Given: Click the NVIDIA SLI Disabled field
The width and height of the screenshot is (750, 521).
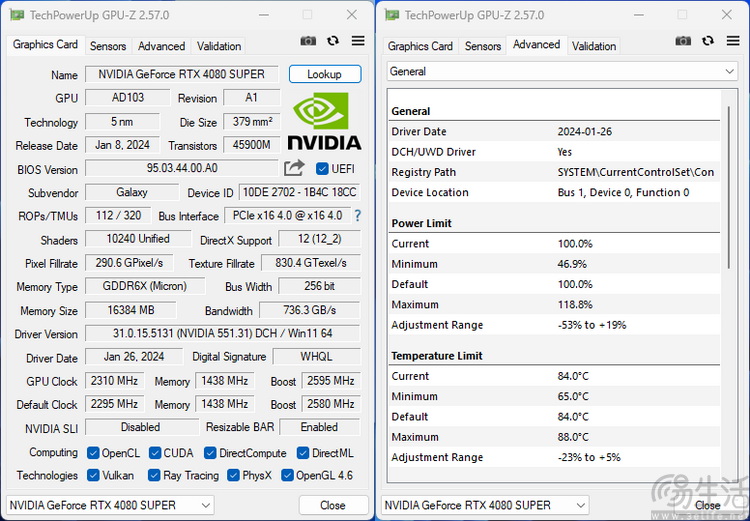Looking at the screenshot, I should [142, 427].
